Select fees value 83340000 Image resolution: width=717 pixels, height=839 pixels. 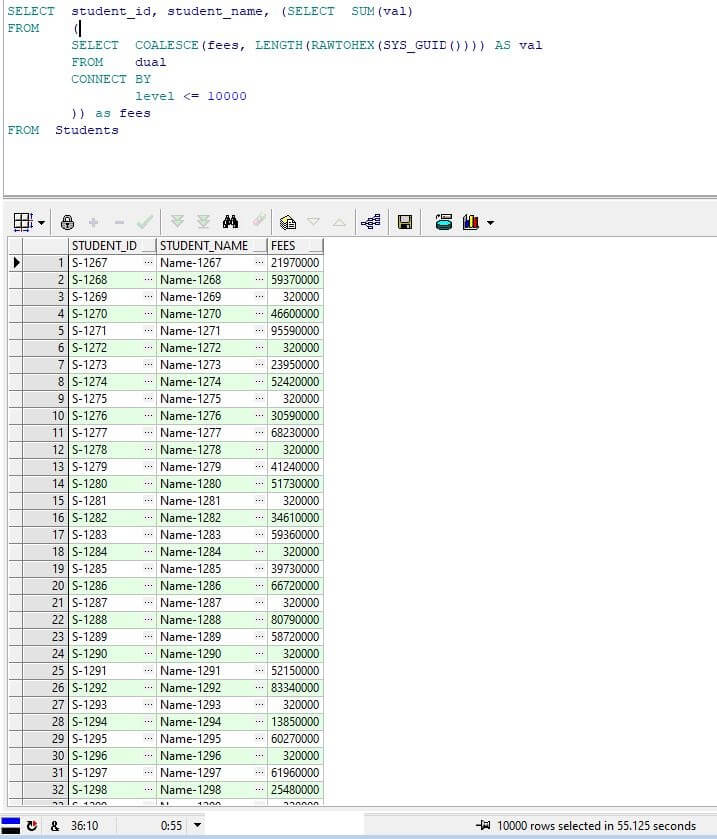pos(295,688)
